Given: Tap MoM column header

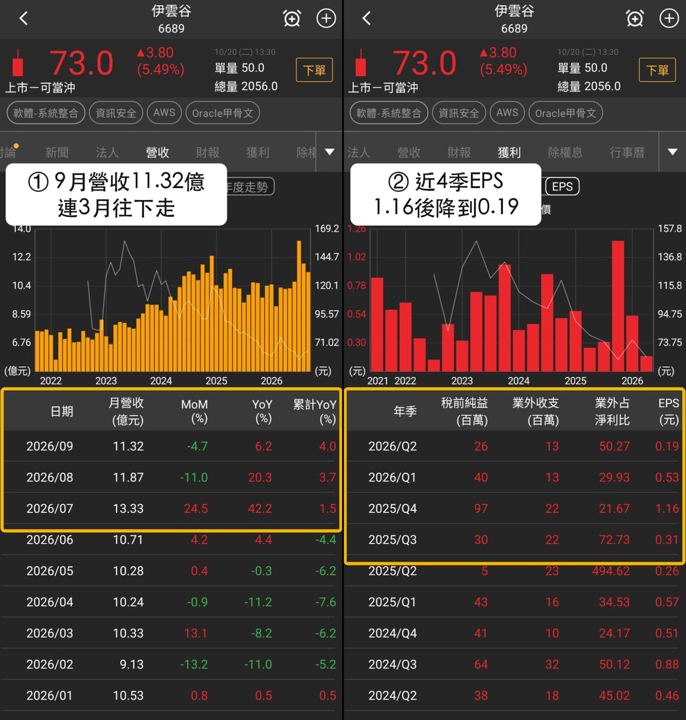Looking at the screenshot, I should 194,411.
